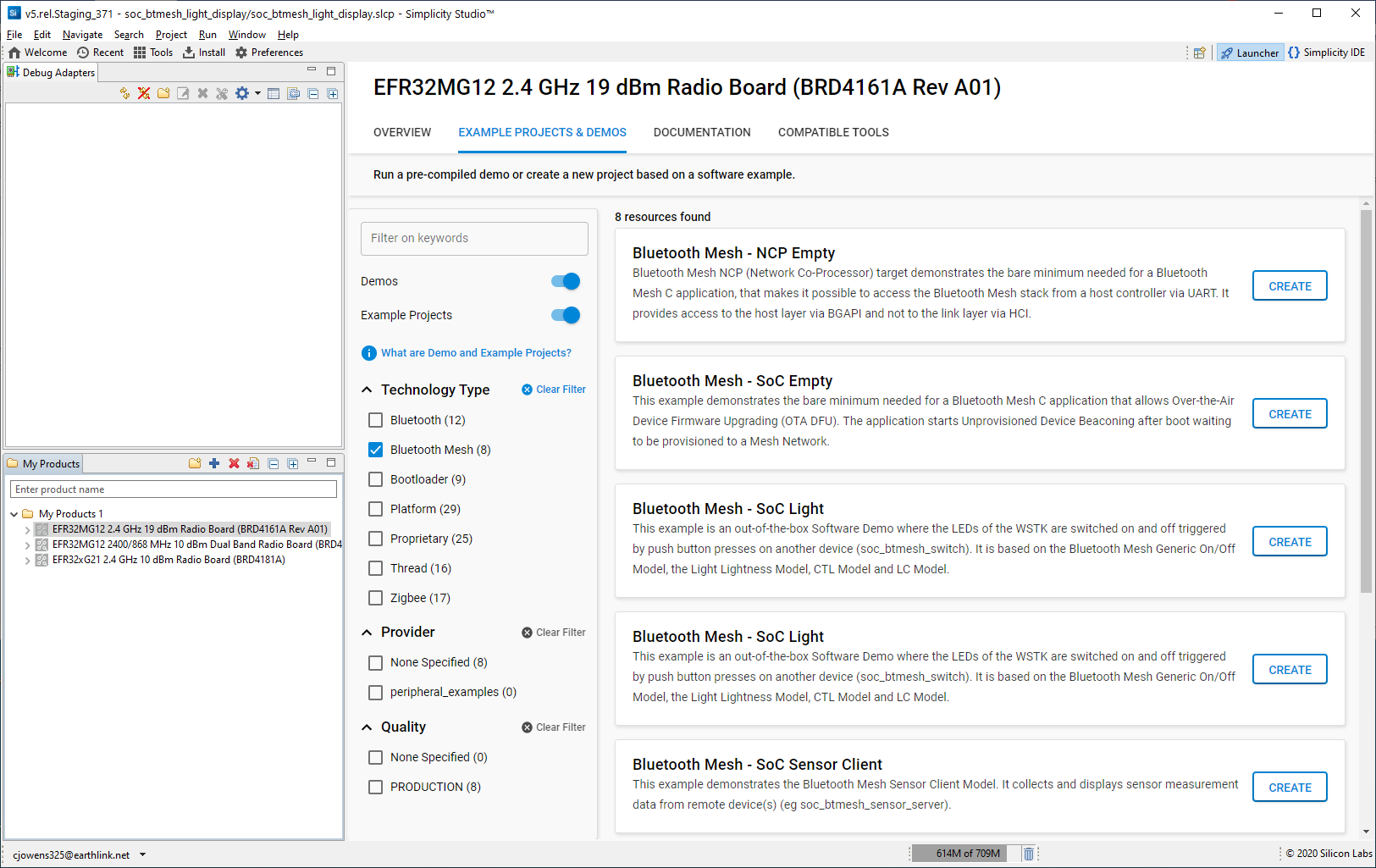The width and height of the screenshot is (1376, 868).
Task: Click the trash can icon to run garbage collection
Action: point(1028,854)
